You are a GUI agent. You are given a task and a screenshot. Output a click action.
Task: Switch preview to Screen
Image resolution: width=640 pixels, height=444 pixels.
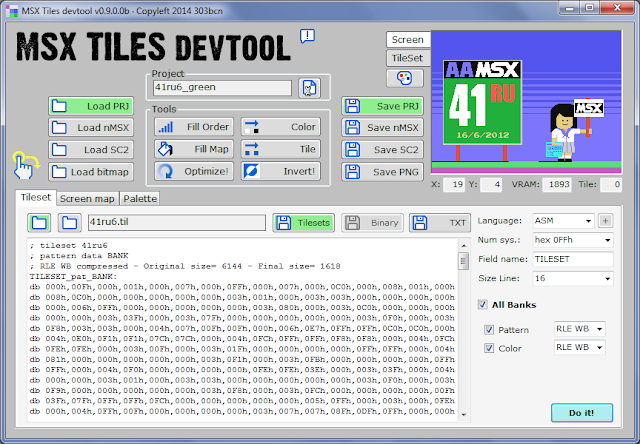pyautogui.click(x=408, y=40)
